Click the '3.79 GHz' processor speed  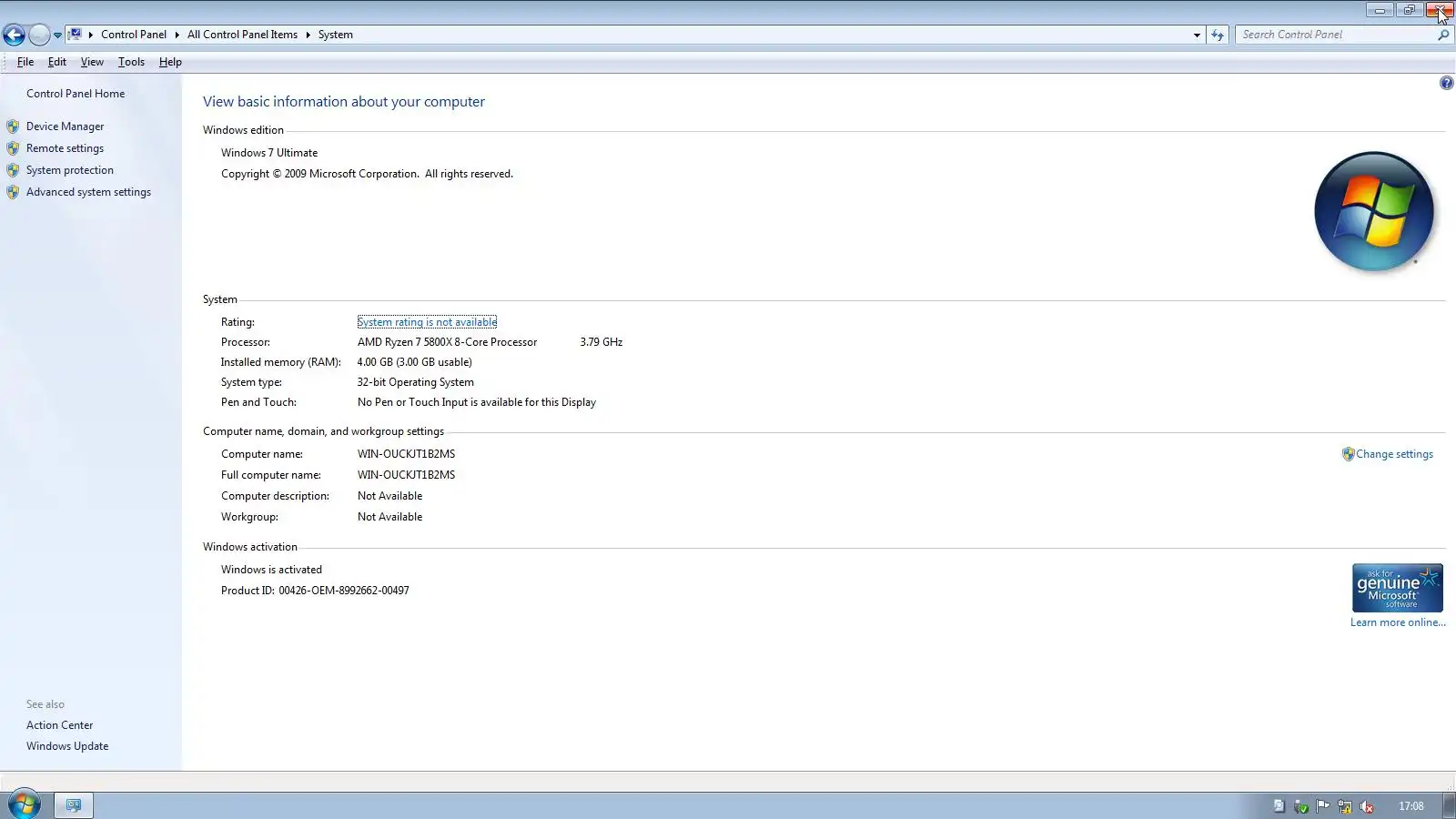(x=602, y=342)
